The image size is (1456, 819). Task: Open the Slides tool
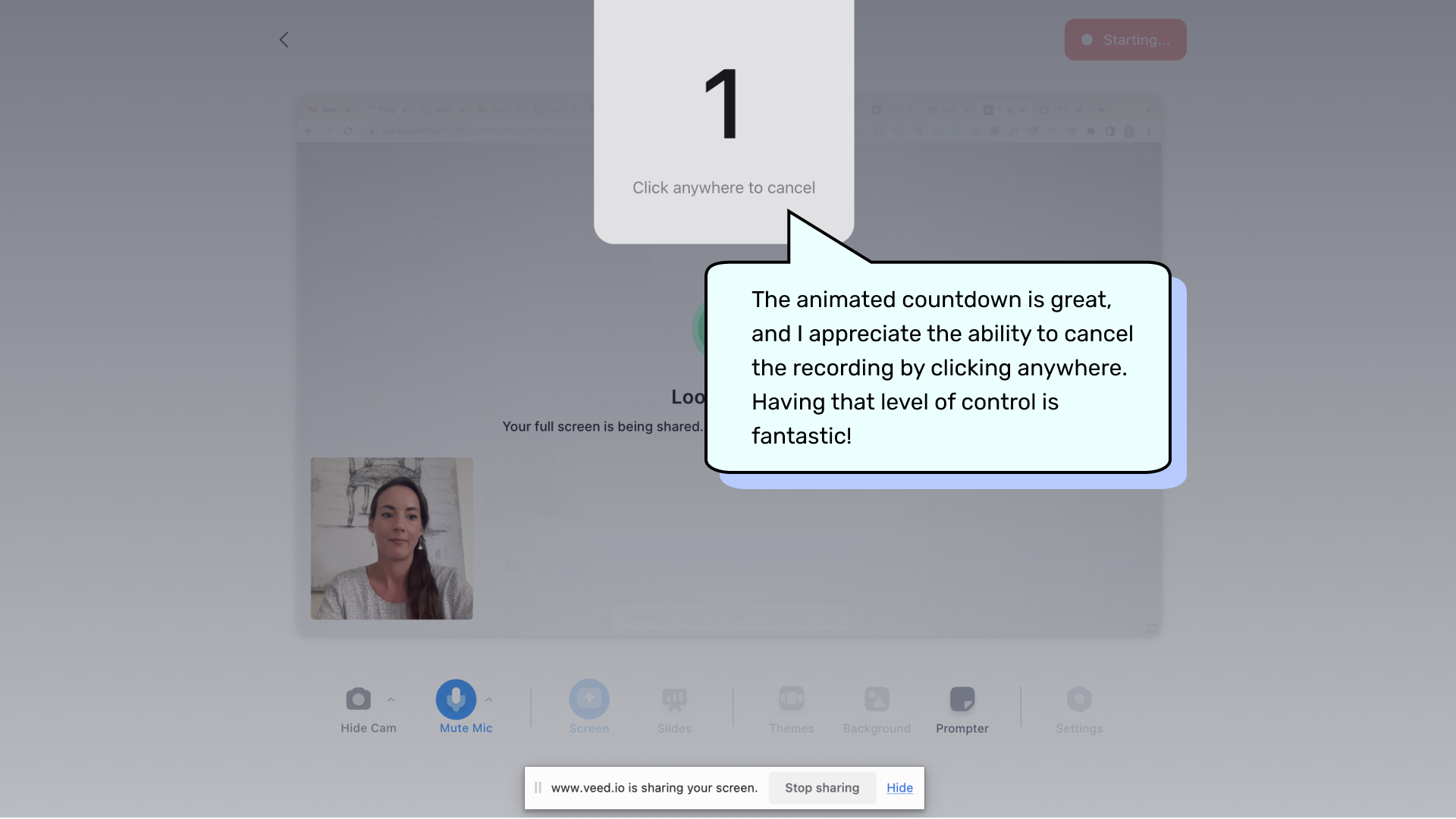click(674, 698)
